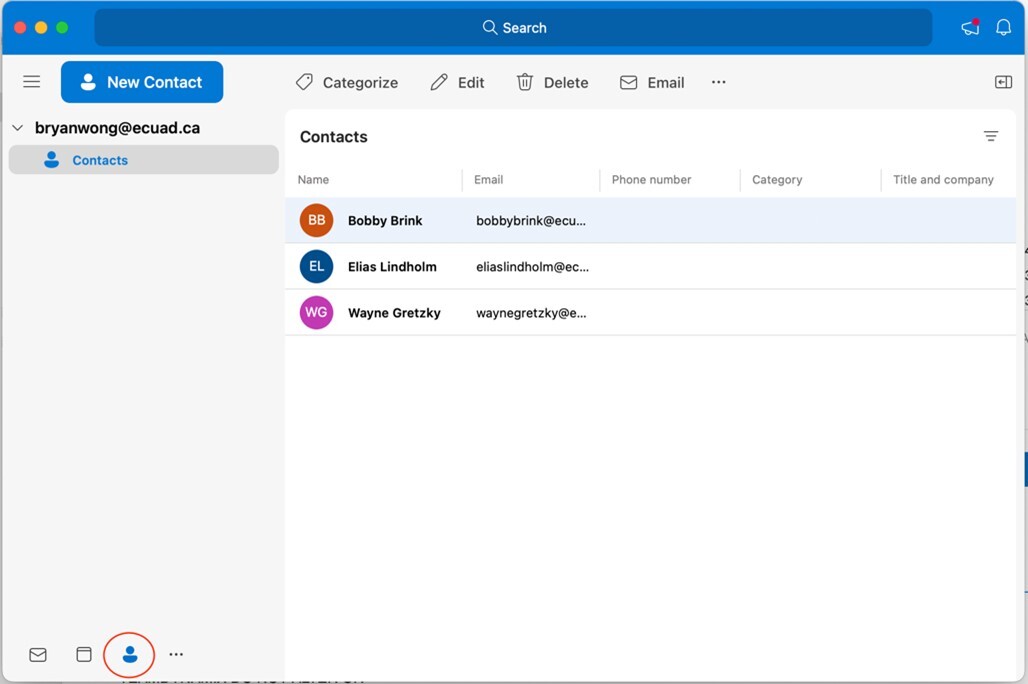
Task: Click the BB avatar circle
Action: coord(317,220)
